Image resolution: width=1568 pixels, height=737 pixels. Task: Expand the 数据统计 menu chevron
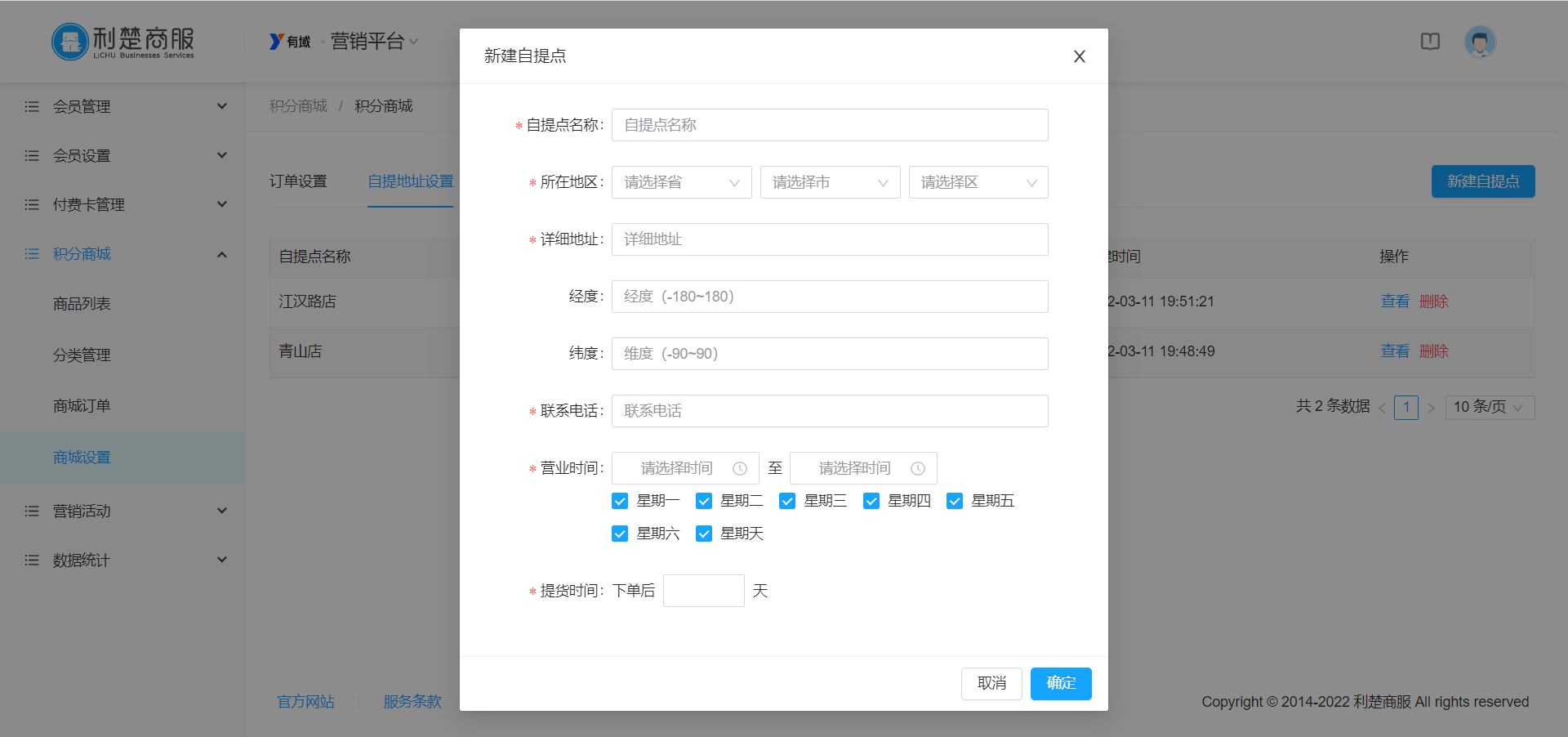pyautogui.click(x=222, y=560)
